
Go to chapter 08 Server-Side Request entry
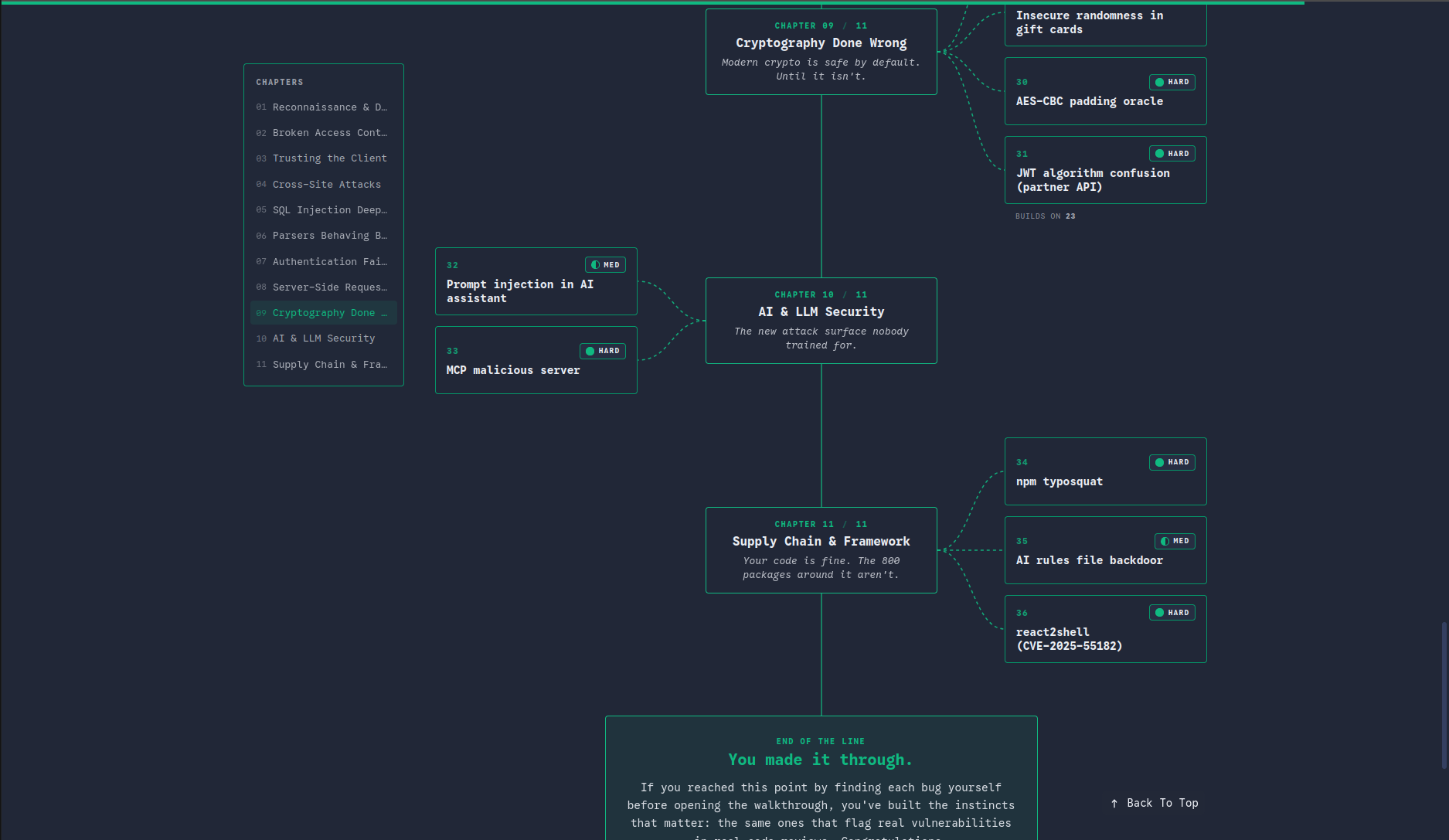point(323,287)
